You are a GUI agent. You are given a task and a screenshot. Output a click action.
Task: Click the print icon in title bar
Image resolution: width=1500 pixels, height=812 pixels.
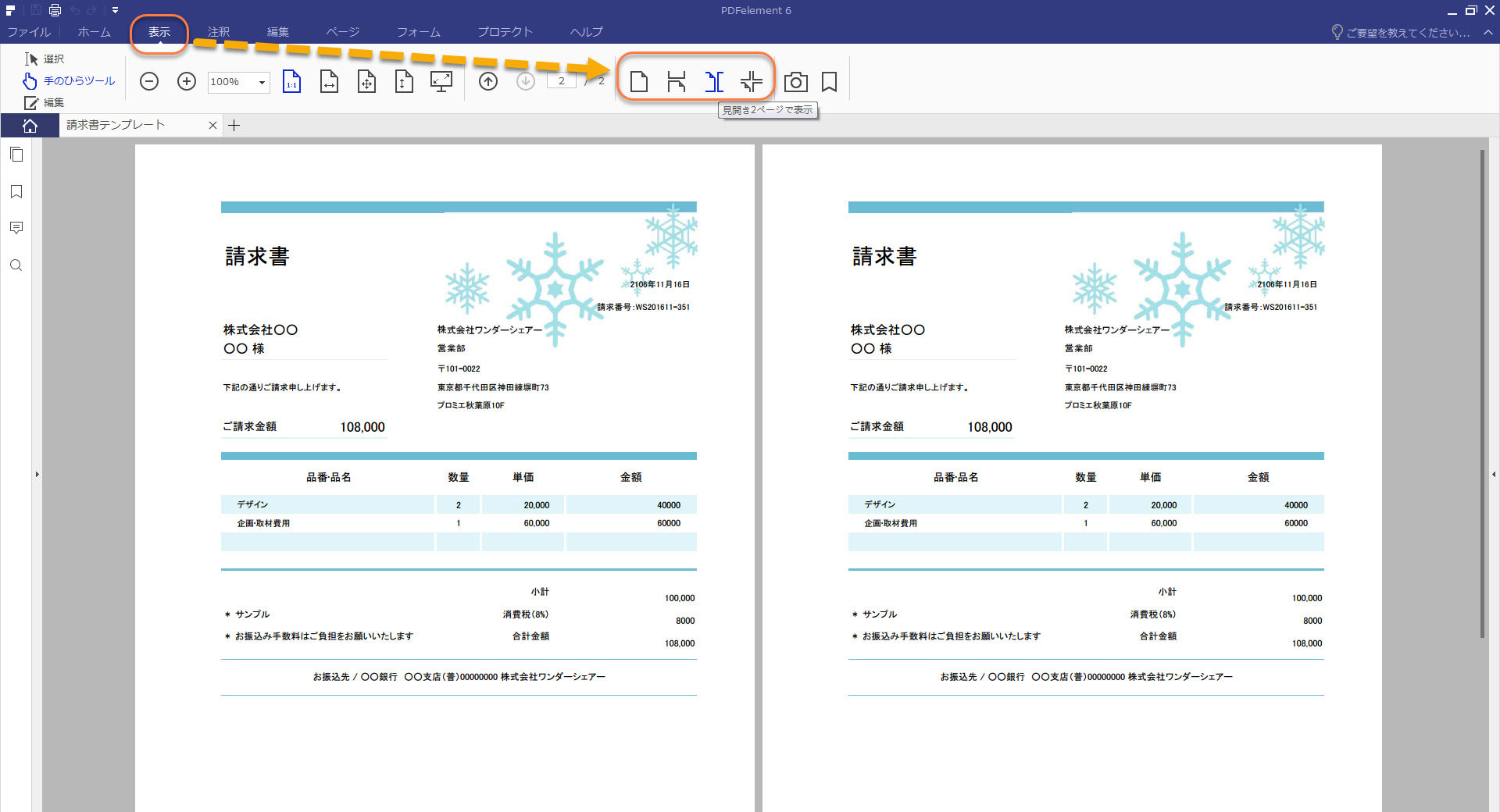pos(55,10)
